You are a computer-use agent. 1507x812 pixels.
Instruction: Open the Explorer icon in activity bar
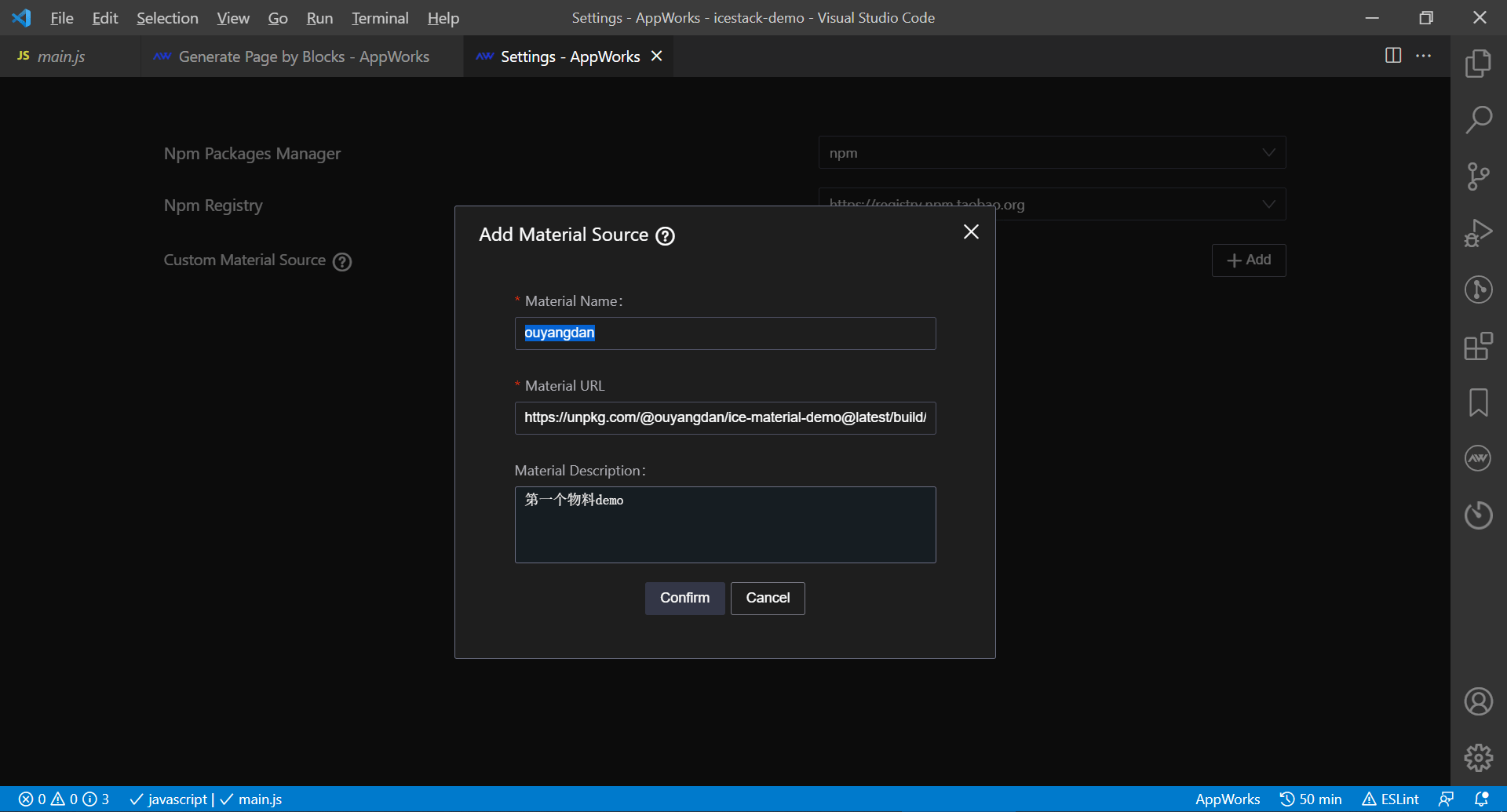(1478, 64)
